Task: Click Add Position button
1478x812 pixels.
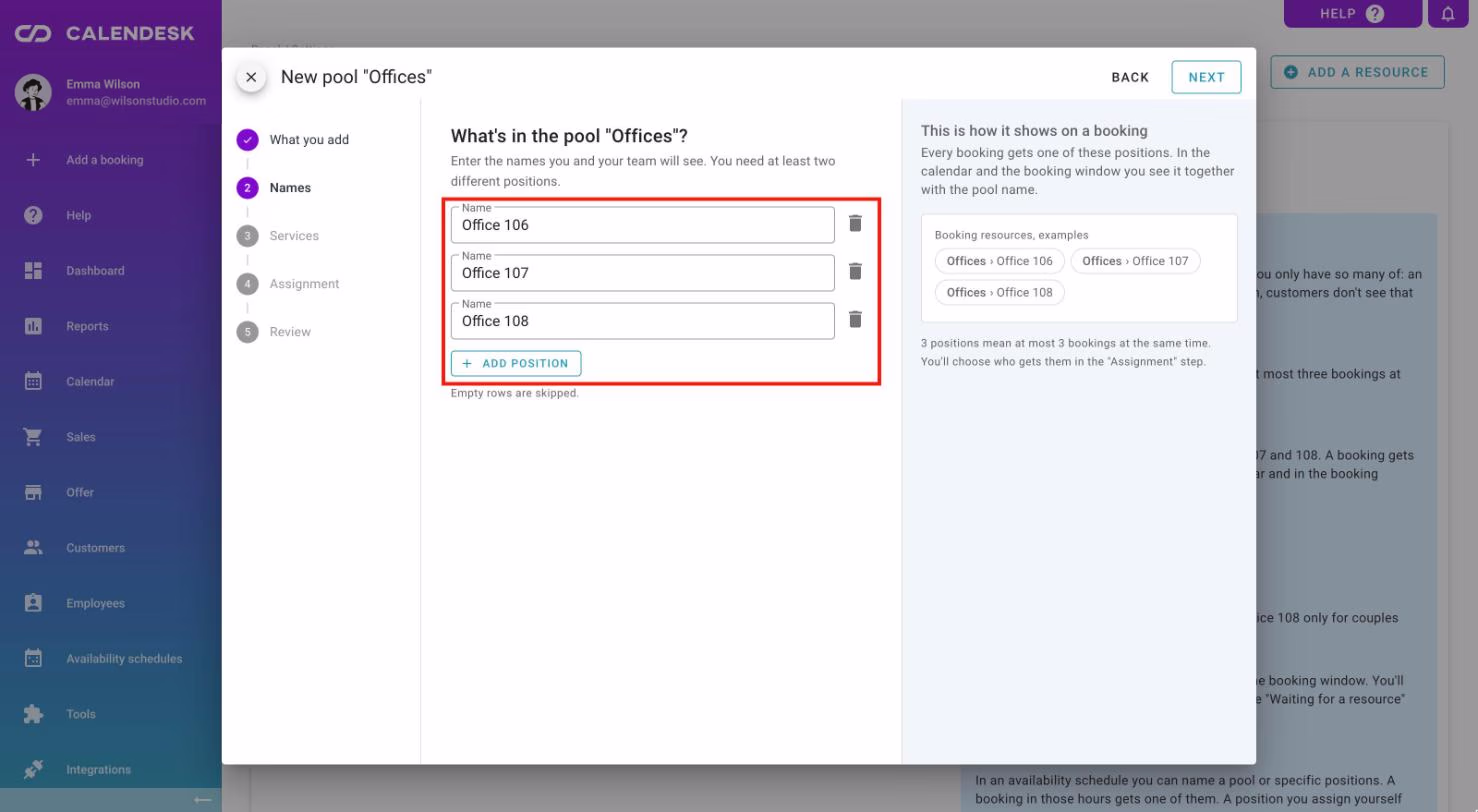Action: coord(516,364)
